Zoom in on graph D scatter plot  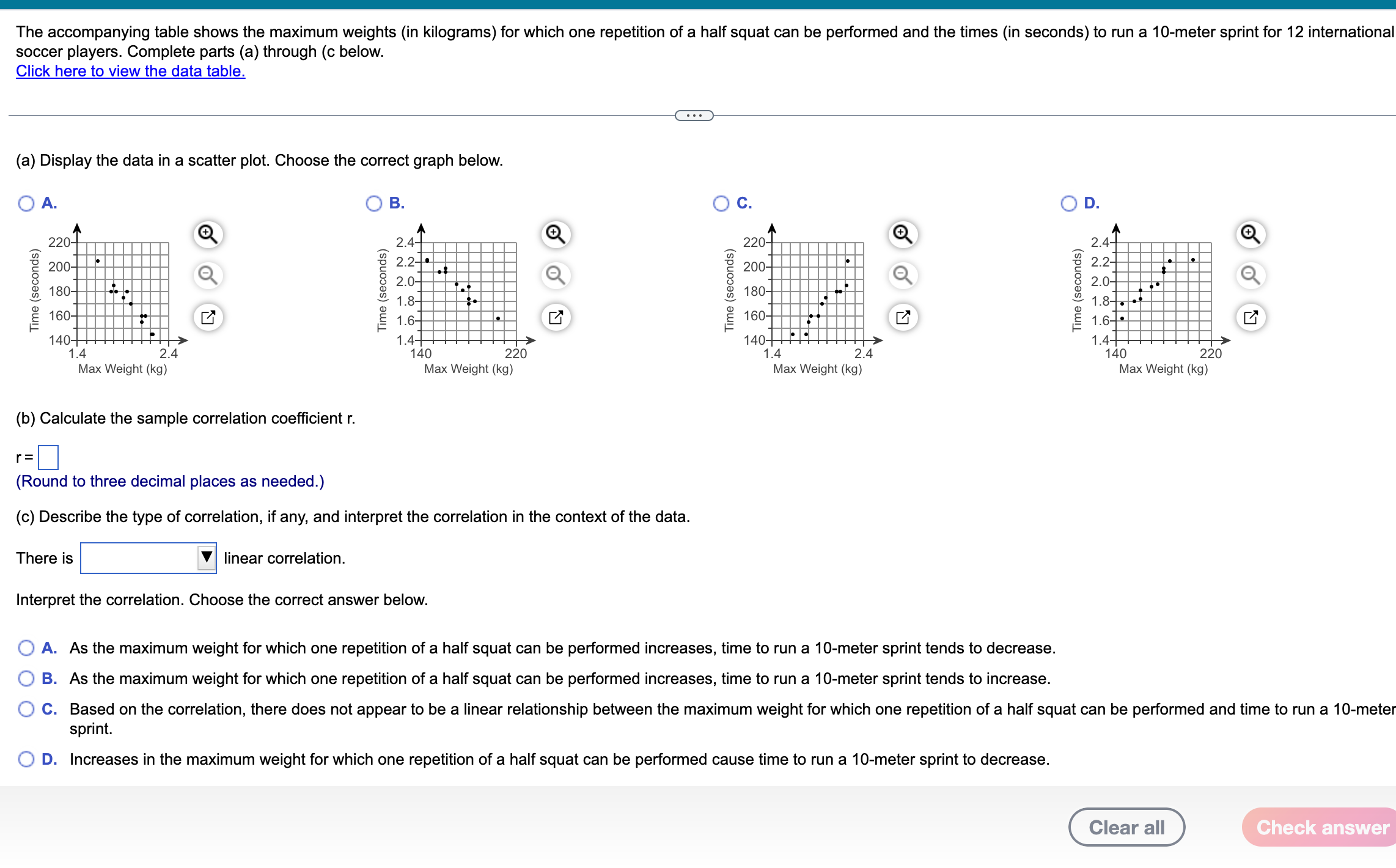(1249, 234)
